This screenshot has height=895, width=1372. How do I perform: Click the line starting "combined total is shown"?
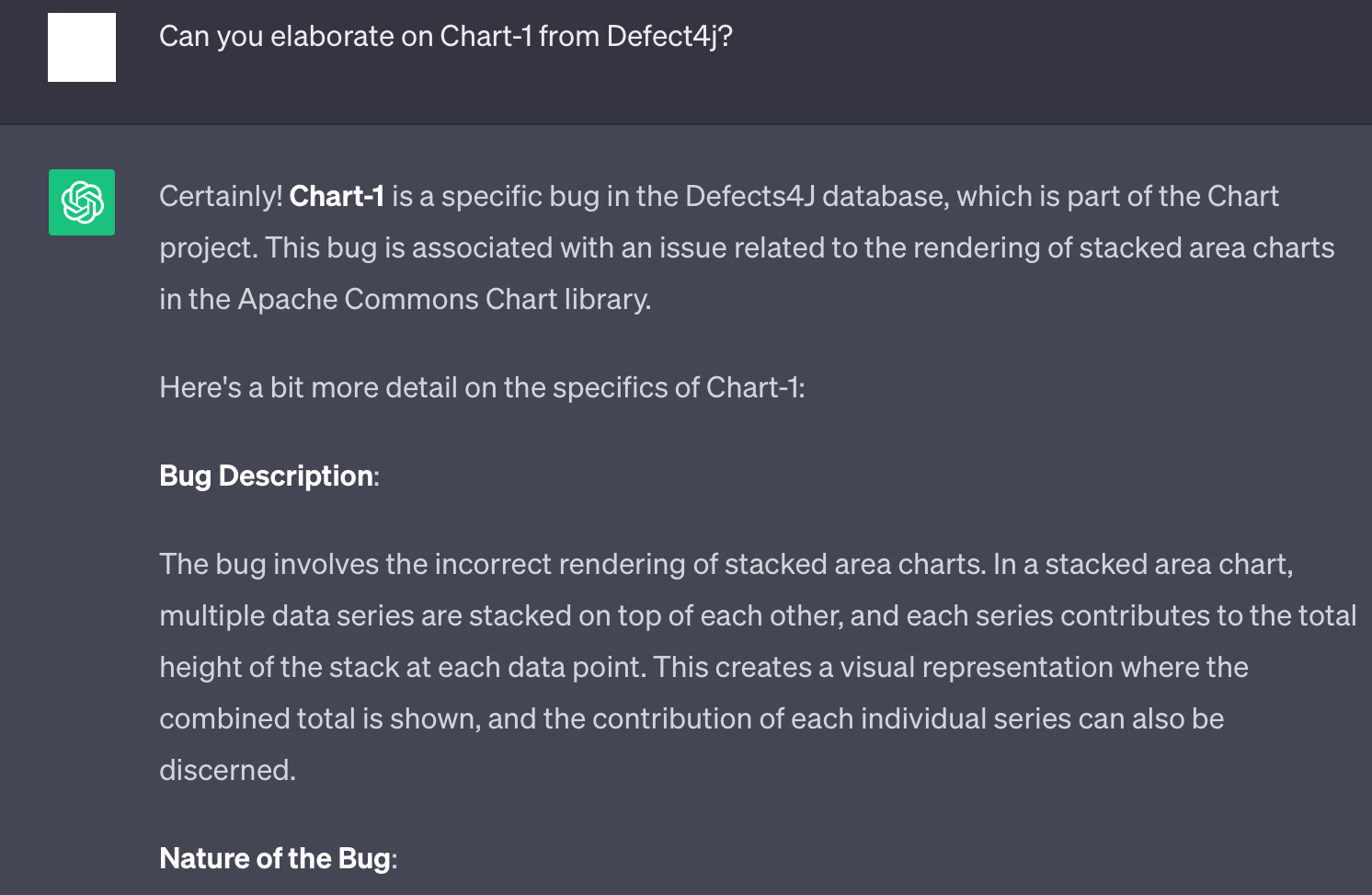pos(692,718)
